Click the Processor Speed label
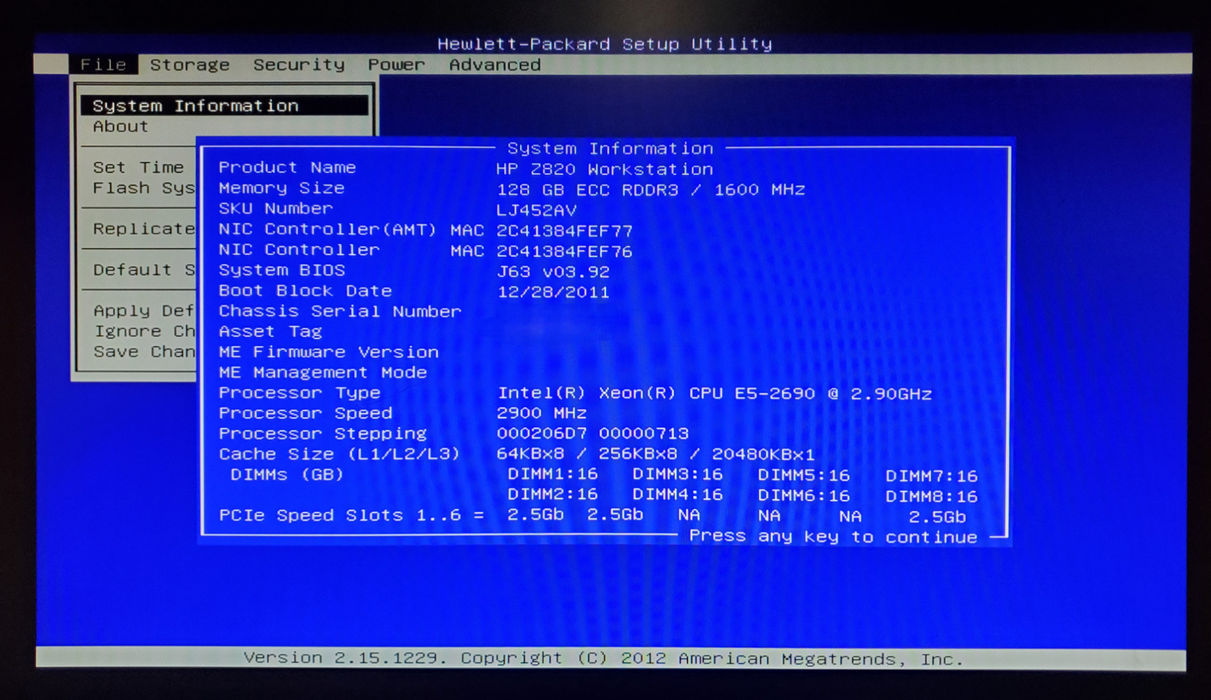1211x700 pixels. (305, 413)
